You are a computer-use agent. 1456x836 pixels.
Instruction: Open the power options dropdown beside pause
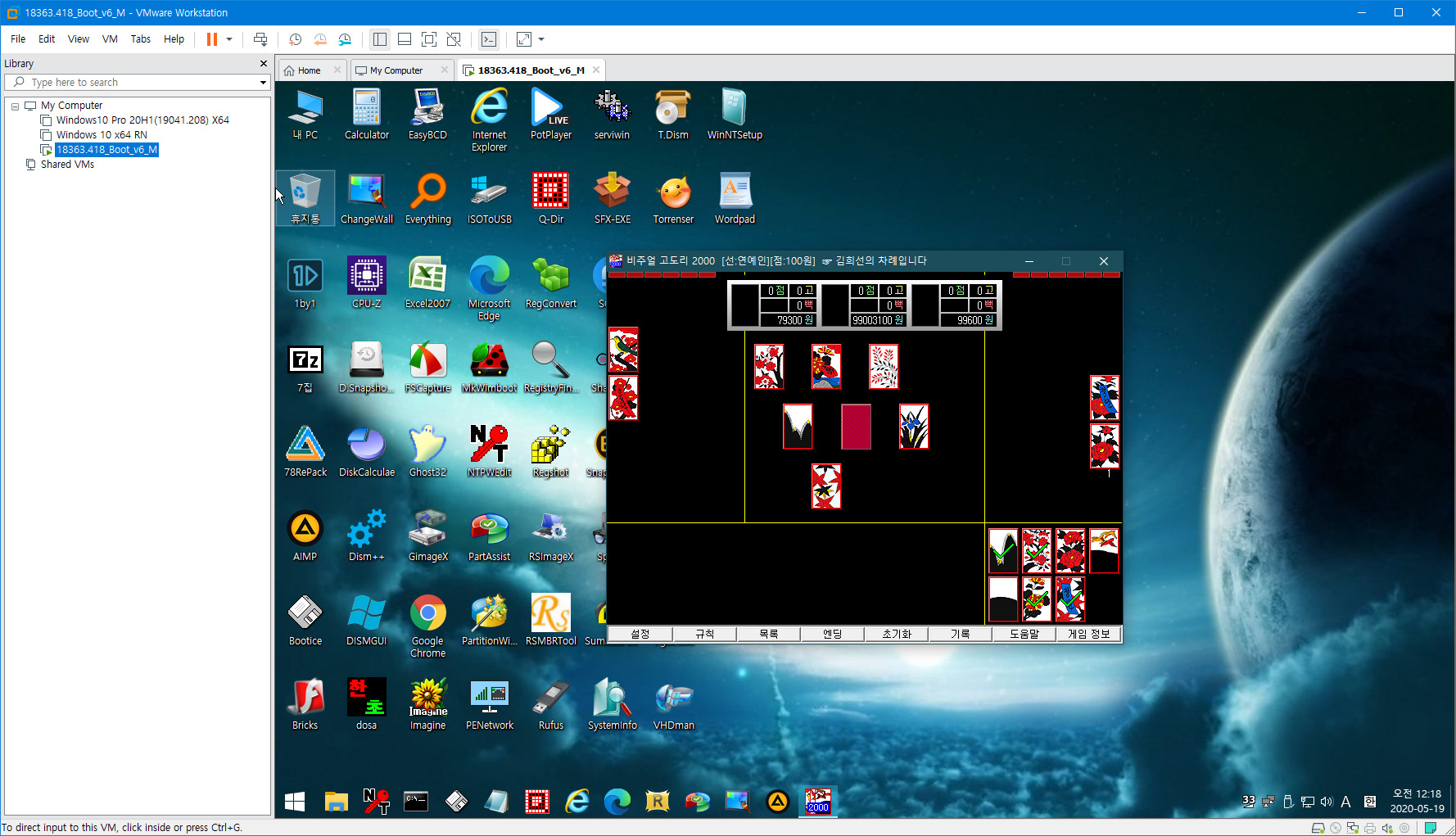tap(229, 39)
